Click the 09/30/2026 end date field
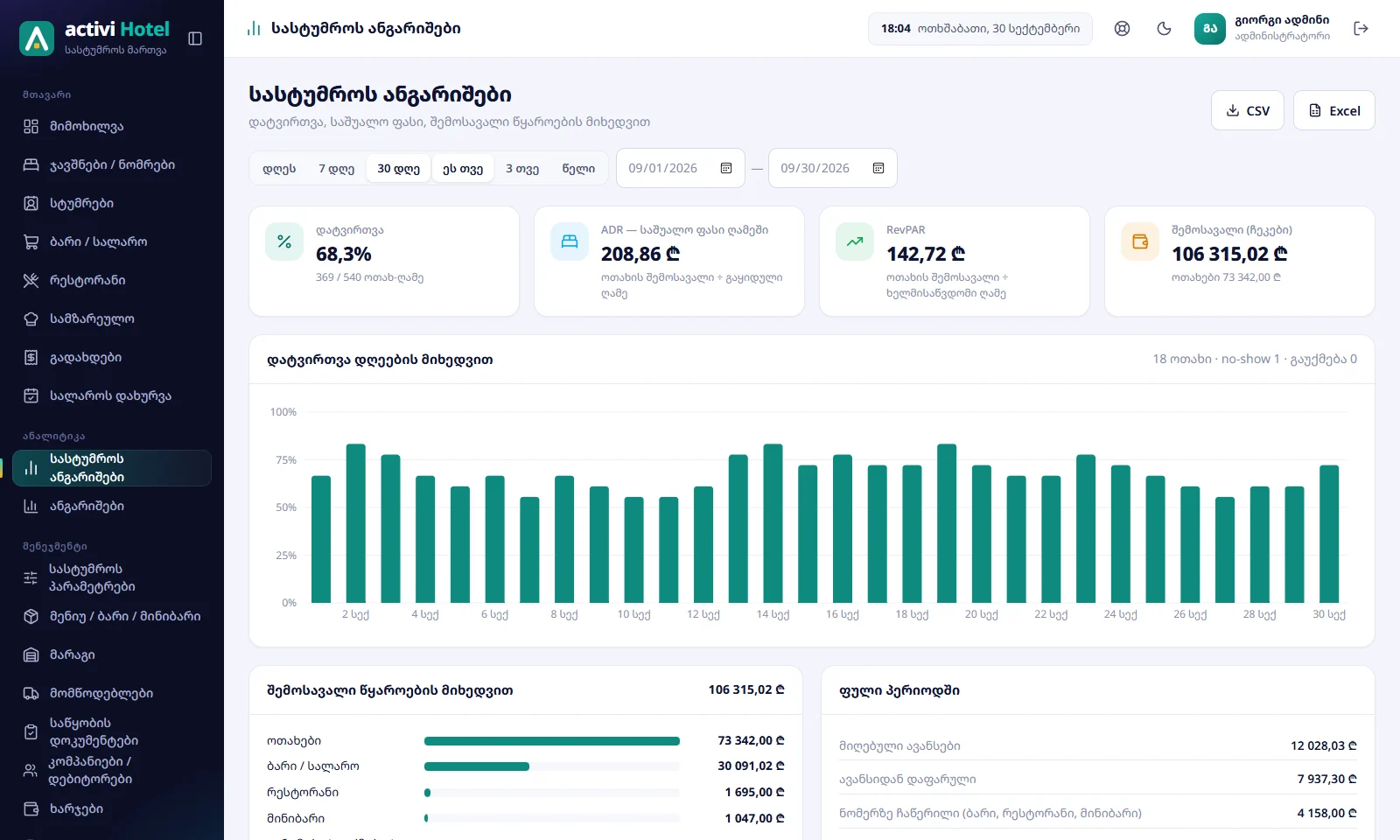The height and width of the screenshot is (840, 1400). pos(833,168)
